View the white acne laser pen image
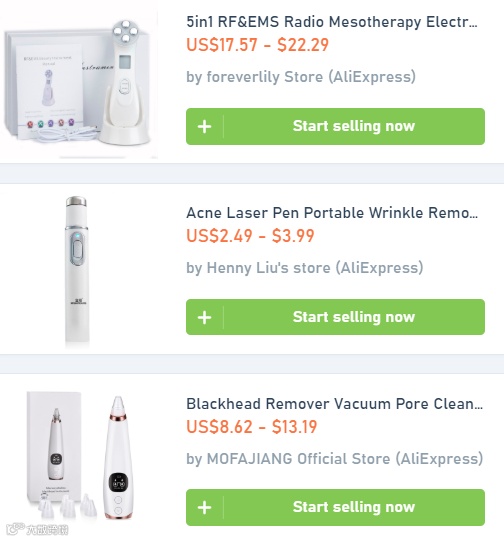504x541 pixels. [x=76, y=269]
